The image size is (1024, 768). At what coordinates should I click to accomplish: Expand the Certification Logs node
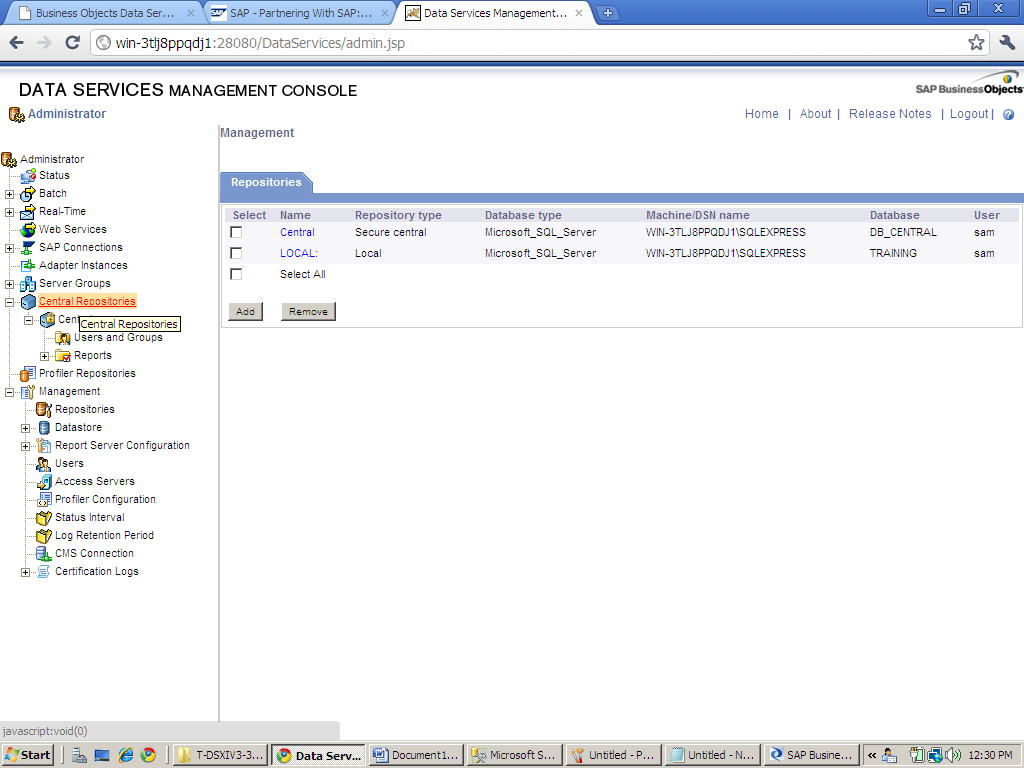[x=25, y=572]
